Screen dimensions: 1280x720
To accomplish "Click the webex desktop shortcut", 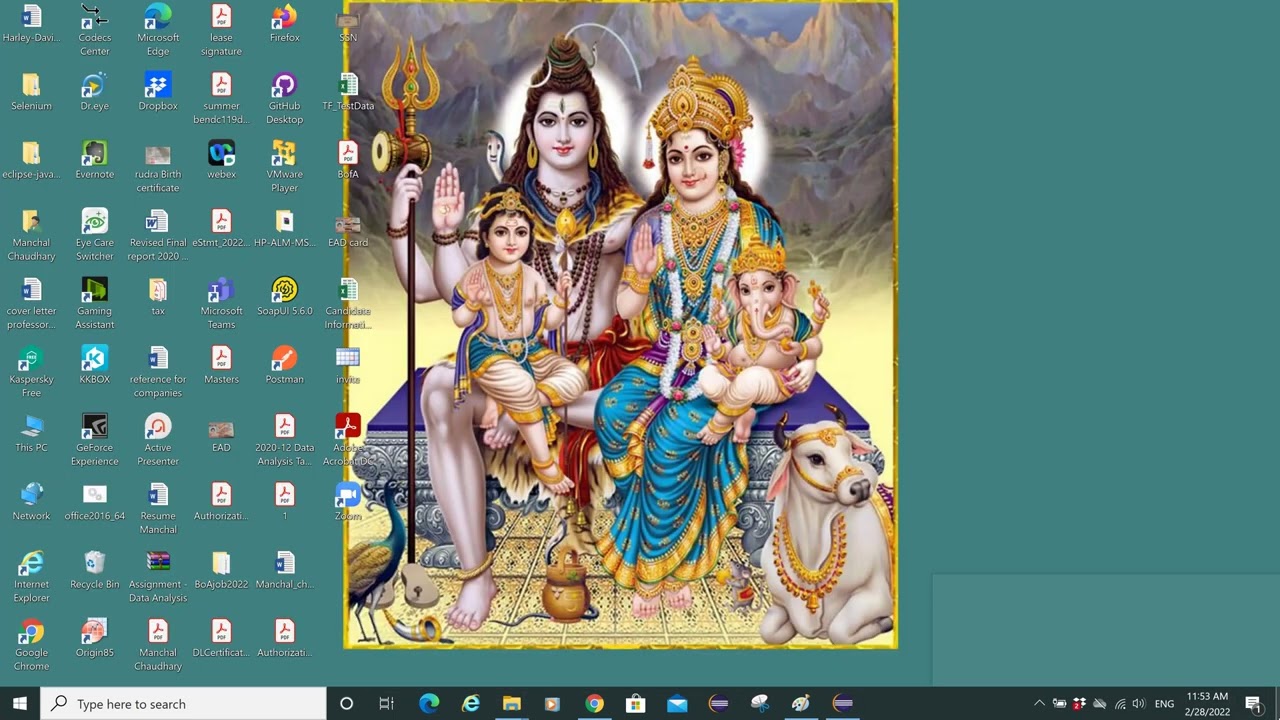I will point(221,160).
